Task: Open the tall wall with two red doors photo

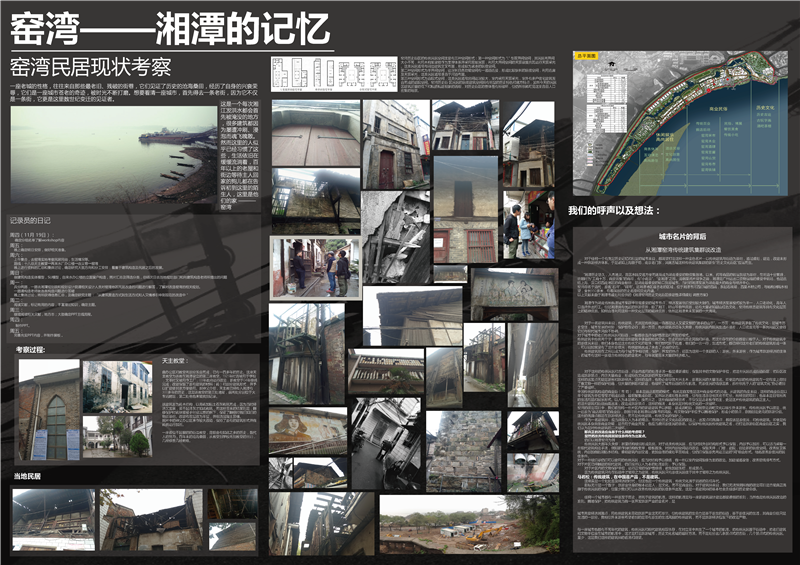Action: (x=465, y=209)
